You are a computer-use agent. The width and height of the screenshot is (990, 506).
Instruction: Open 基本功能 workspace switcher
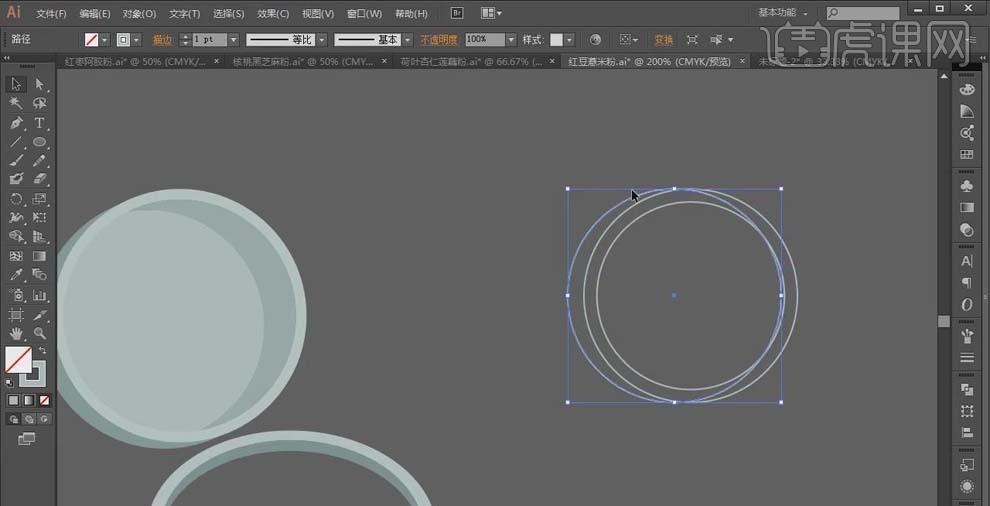pyautogui.click(x=783, y=13)
